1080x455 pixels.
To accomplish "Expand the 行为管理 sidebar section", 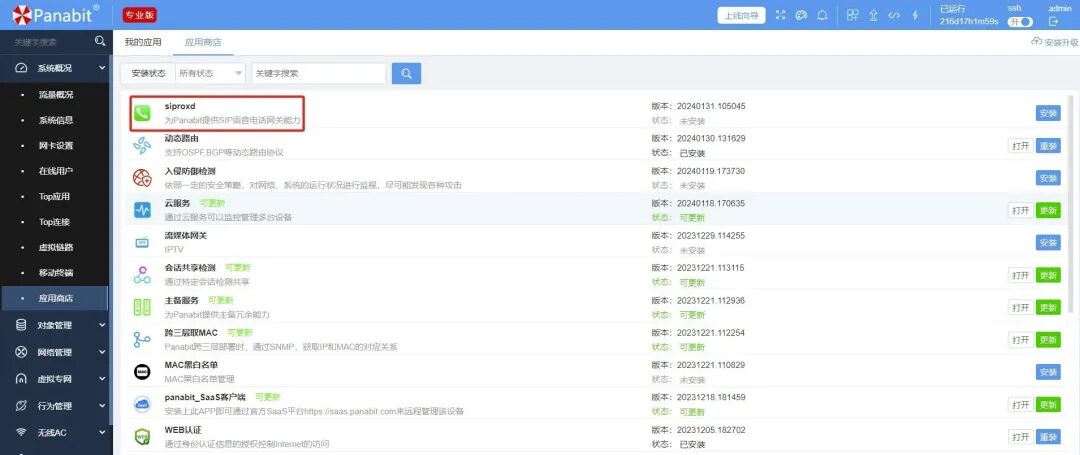I will 56,405.
